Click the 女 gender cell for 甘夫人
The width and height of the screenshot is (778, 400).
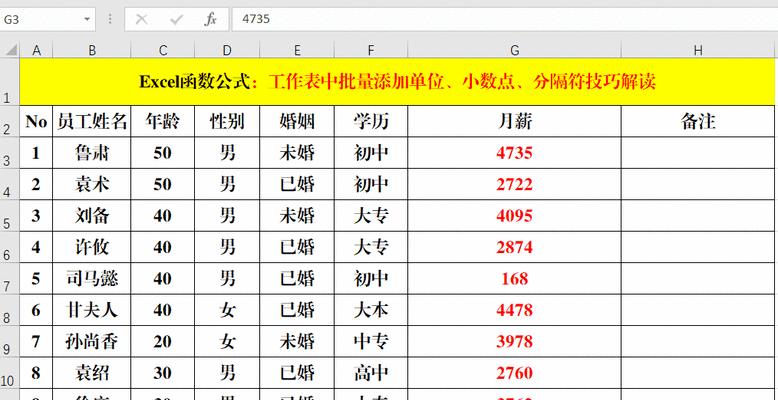click(x=227, y=310)
